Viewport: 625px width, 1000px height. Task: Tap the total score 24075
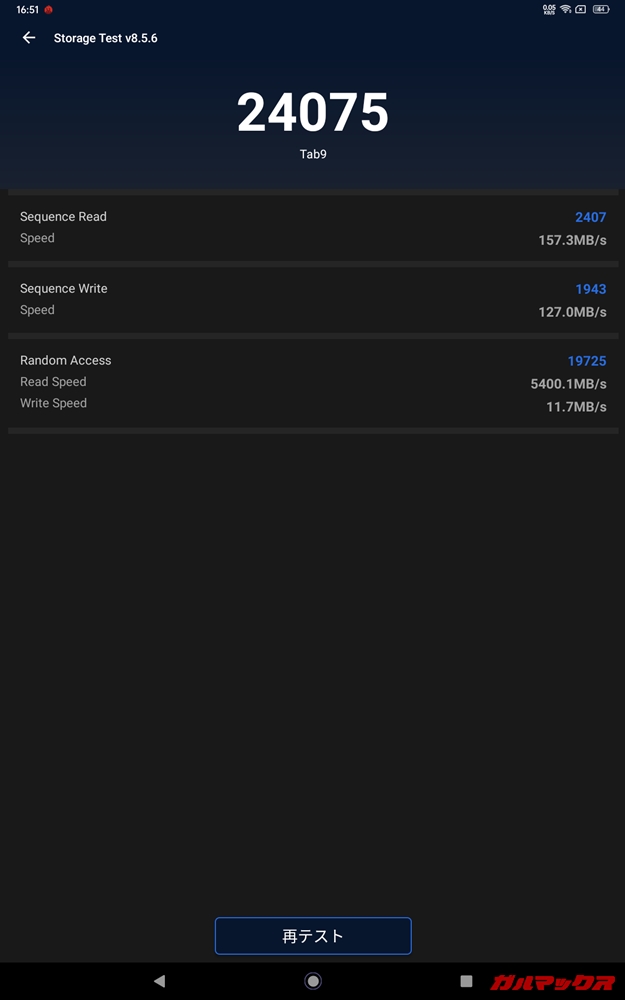(313, 113)
